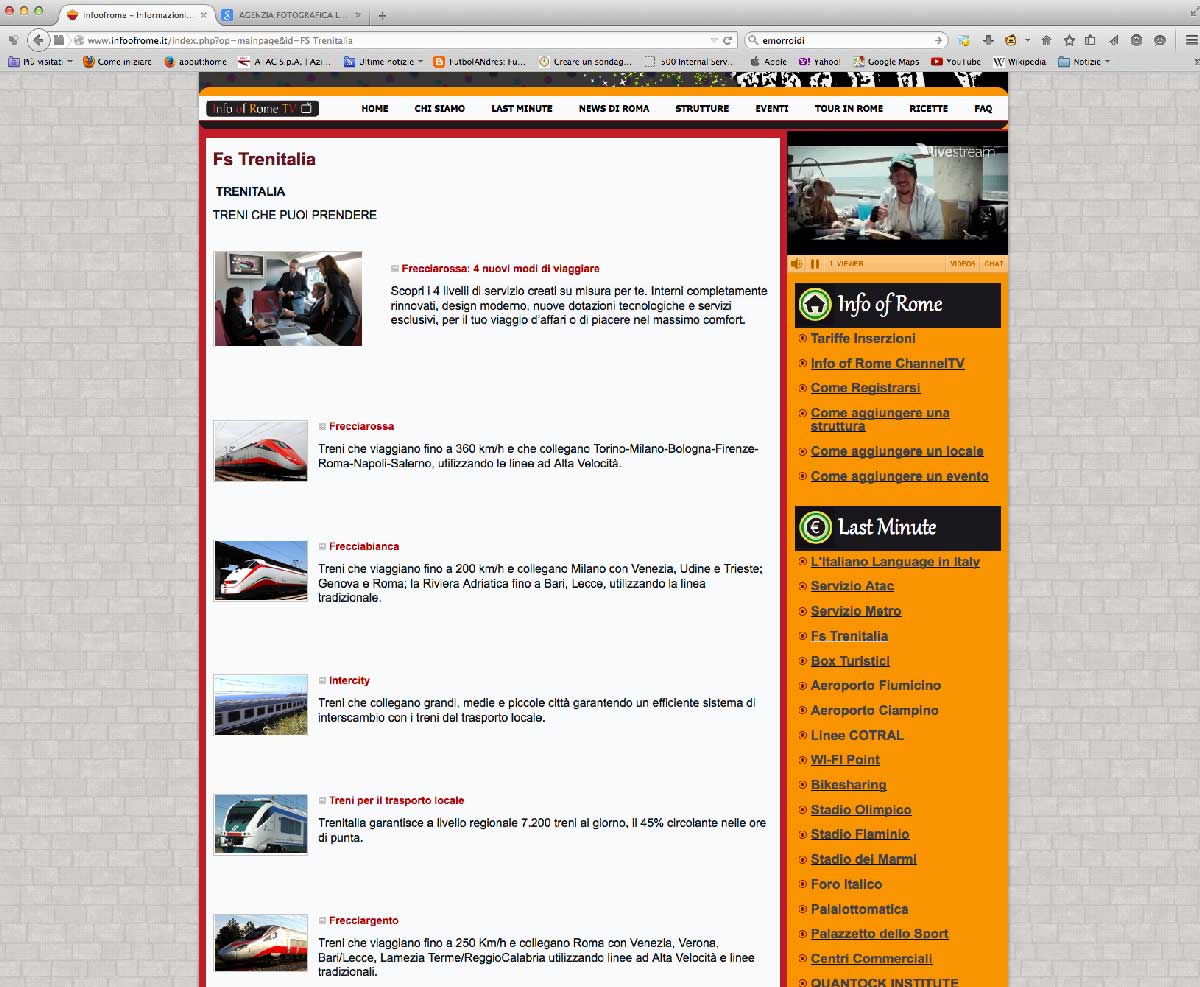Open the livestream CHAT button
This screenshot has height=987, width=1200.
pyautogui.click(x=994, y=264)
